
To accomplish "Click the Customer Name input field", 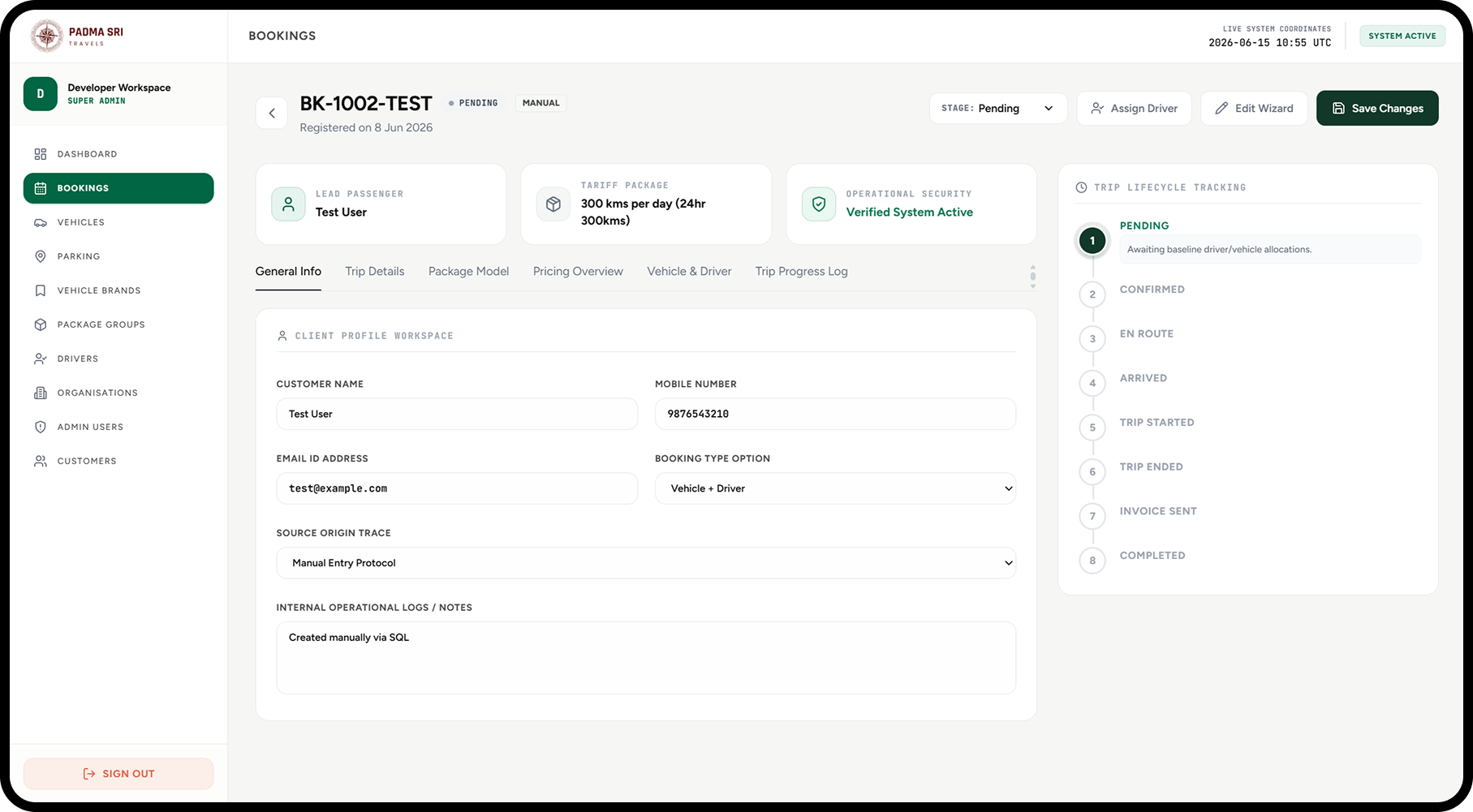I will point(457,414).
